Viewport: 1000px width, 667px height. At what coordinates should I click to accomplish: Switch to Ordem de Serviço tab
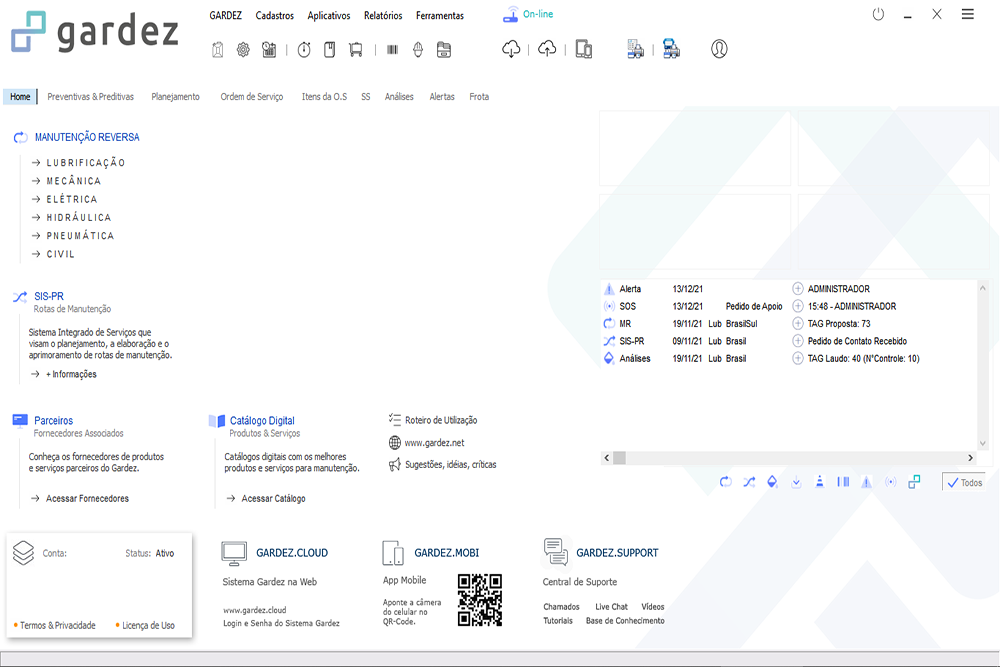(x=252, y=97)
